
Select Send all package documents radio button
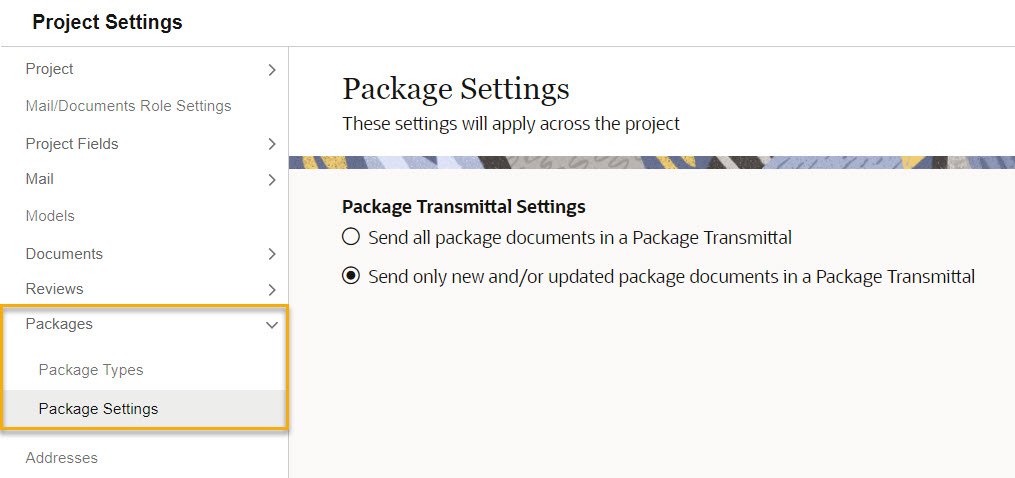350,237
